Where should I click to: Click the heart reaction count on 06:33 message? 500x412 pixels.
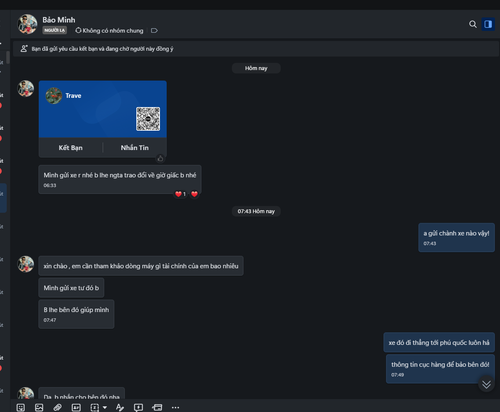coord(180,194)
